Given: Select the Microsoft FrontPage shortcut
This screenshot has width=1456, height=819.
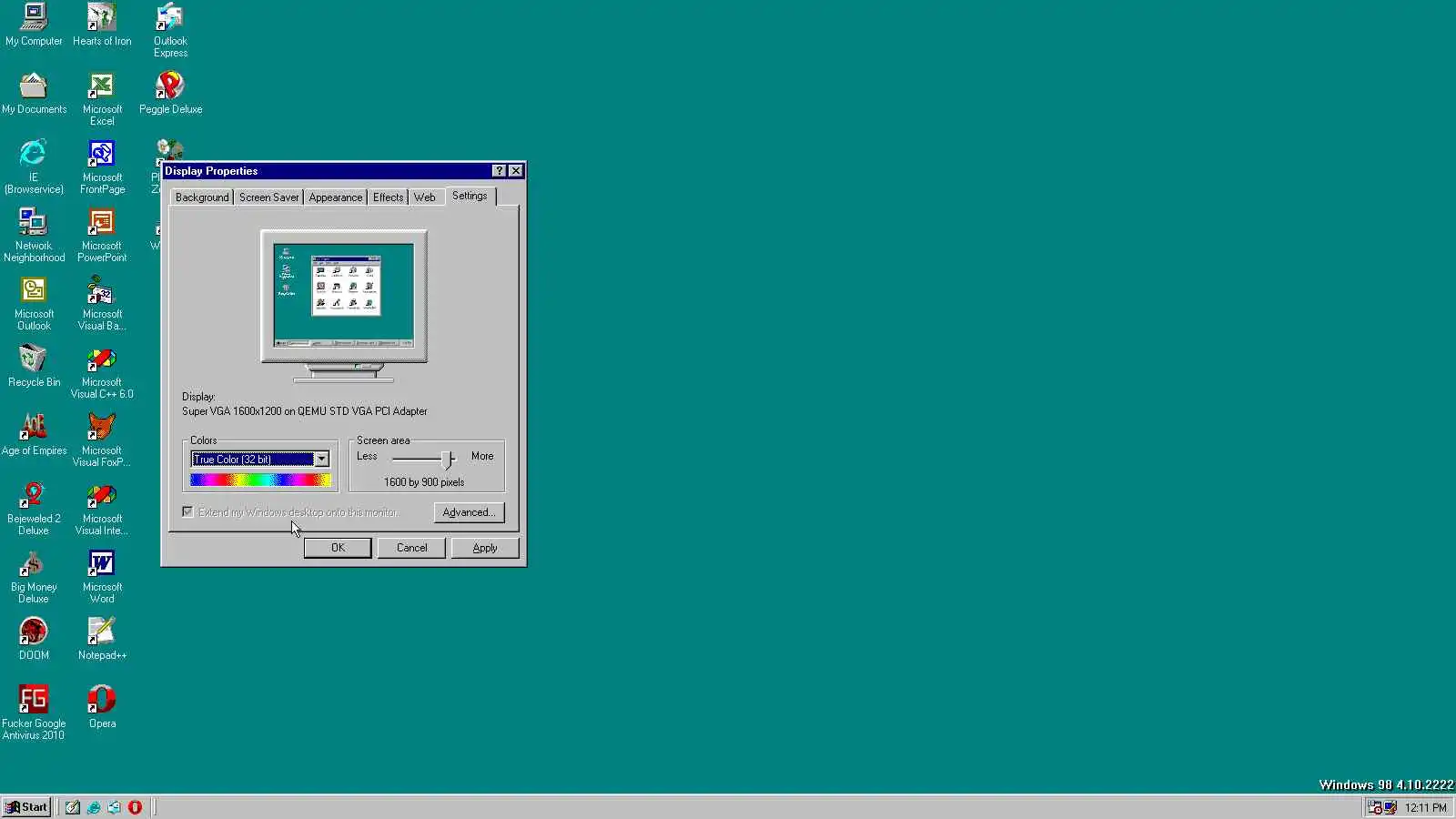Looking at the screenshot, I should (102, 167).
